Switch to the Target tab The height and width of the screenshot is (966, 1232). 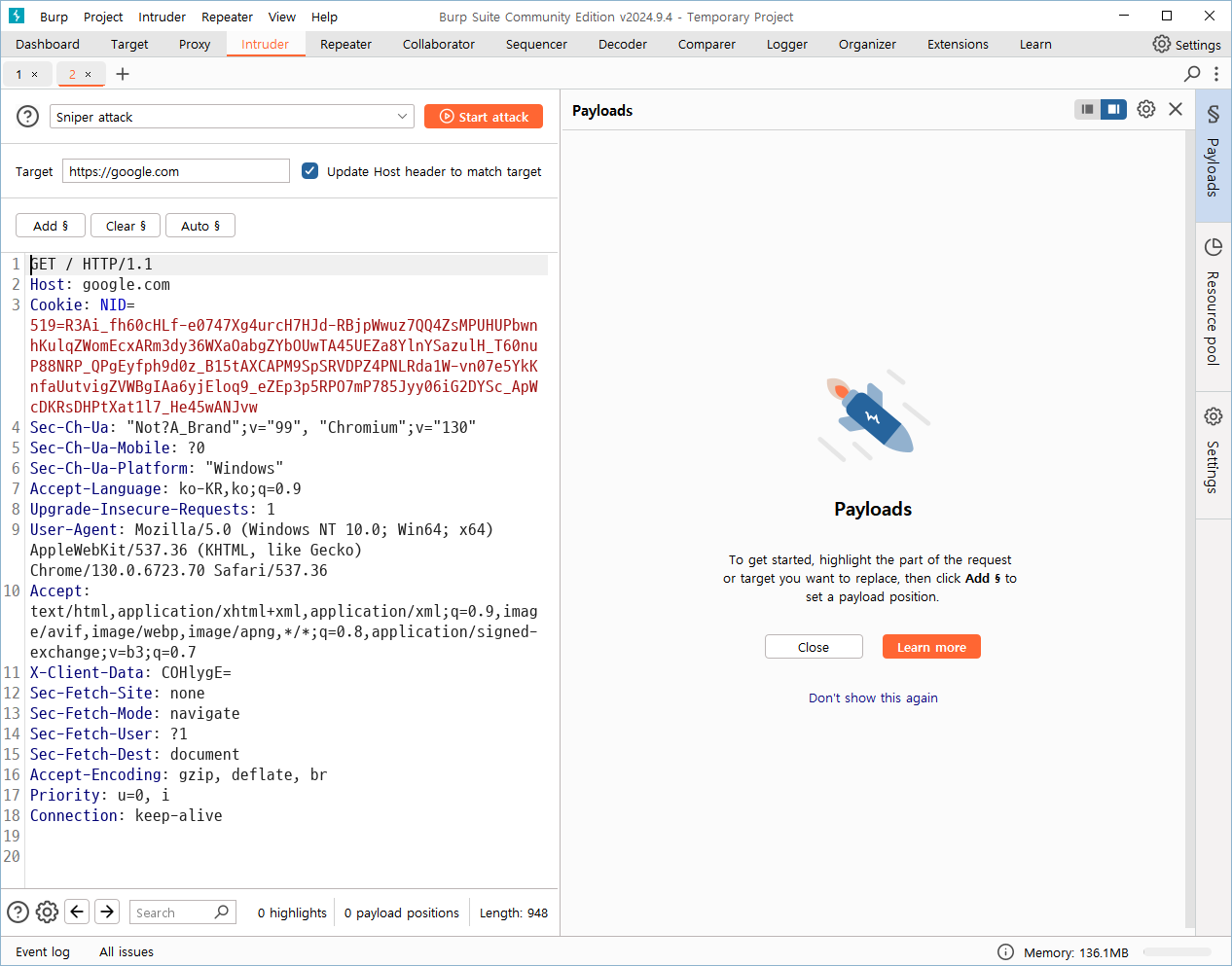(129, 44)
